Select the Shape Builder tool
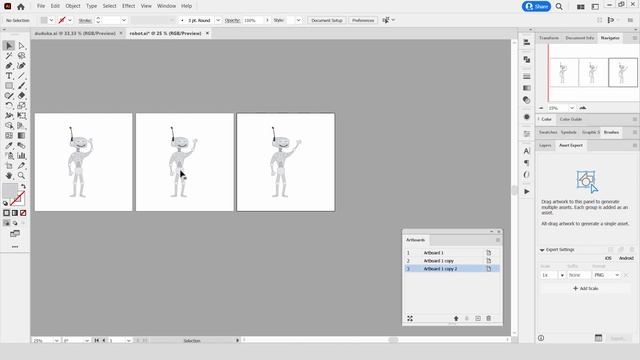This screenshot has height=360, width=640. pyautogui.click(x=9, y=126)
